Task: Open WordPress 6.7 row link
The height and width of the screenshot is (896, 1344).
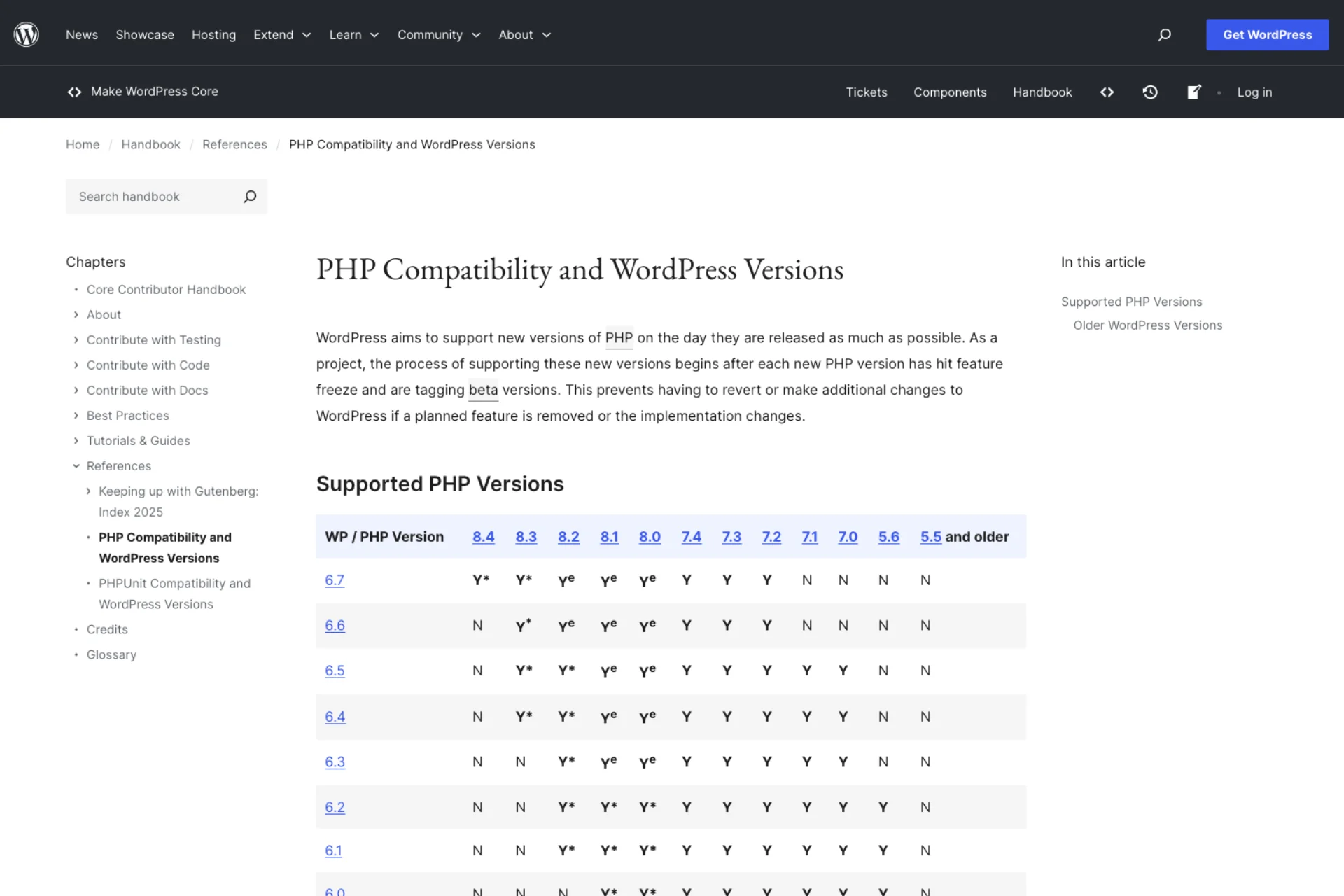Action: pos(335,580)
